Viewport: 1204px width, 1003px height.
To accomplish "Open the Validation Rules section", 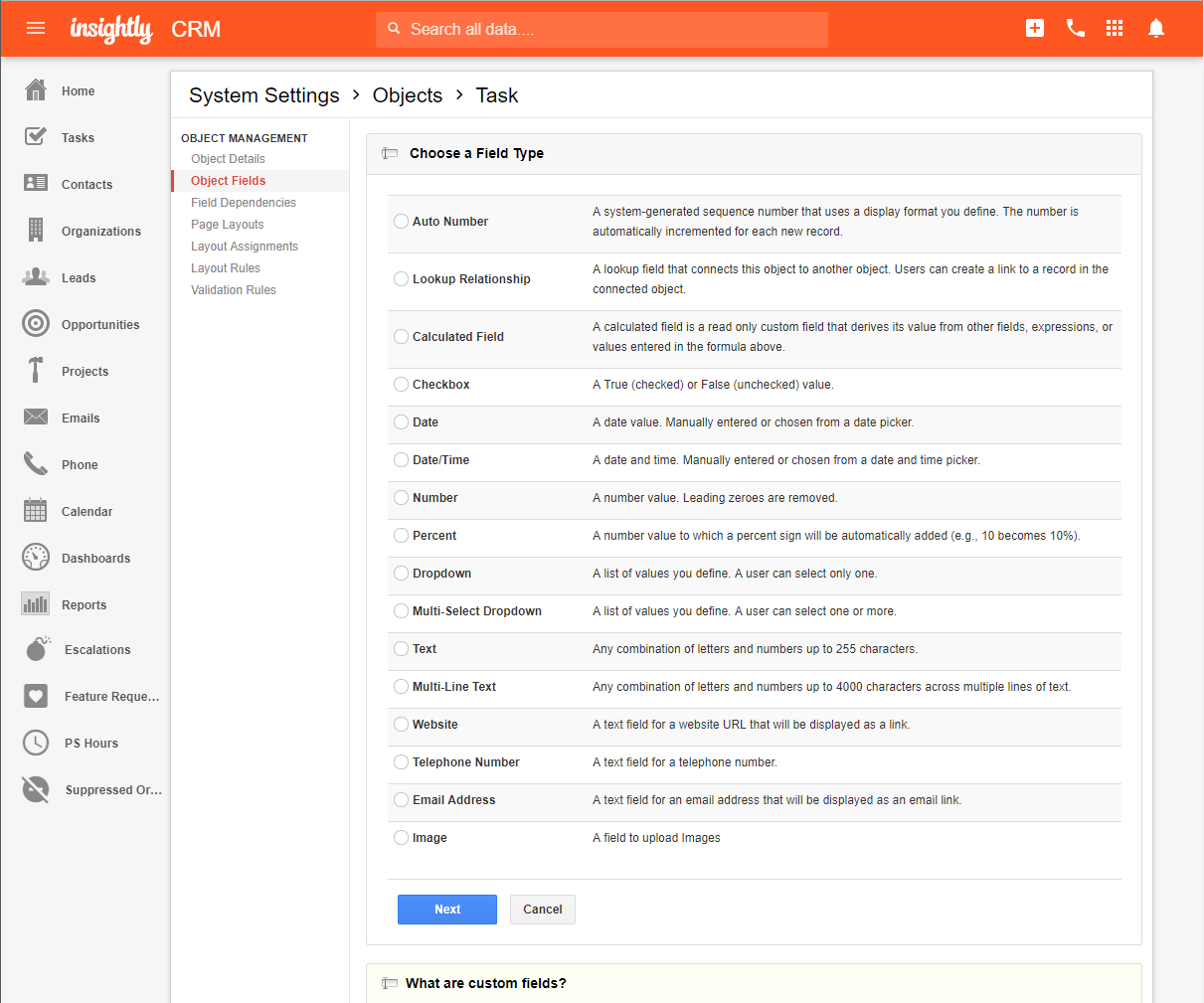I will click(x=234, y=289).
